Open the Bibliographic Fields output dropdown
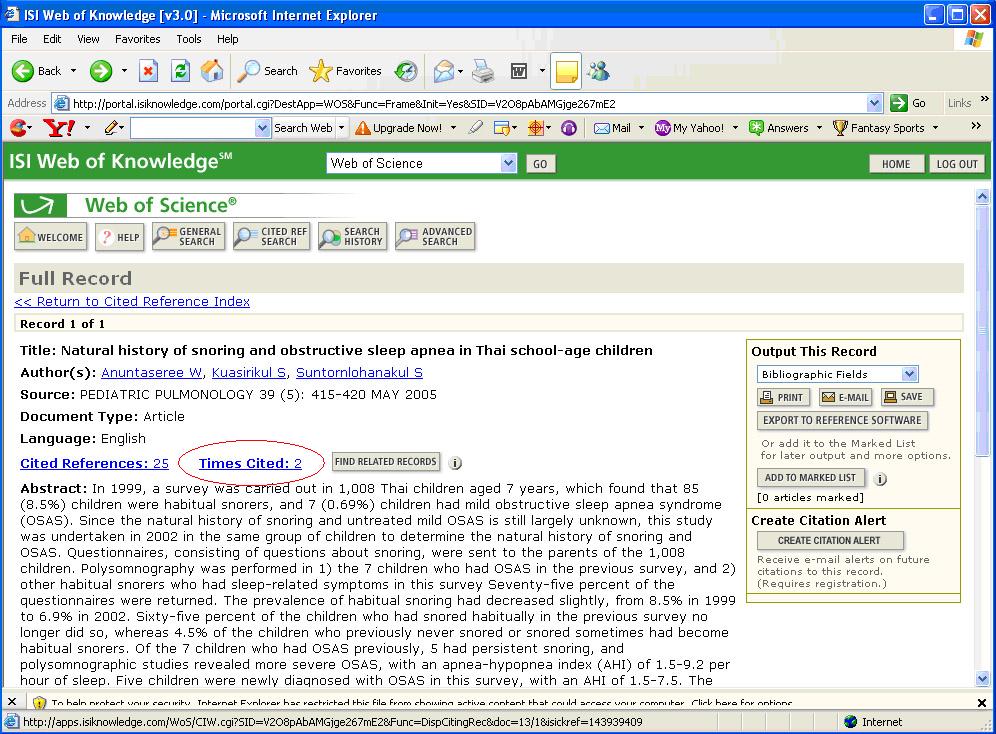This screenshot has width=996, height=734. [x=910, y=374]
